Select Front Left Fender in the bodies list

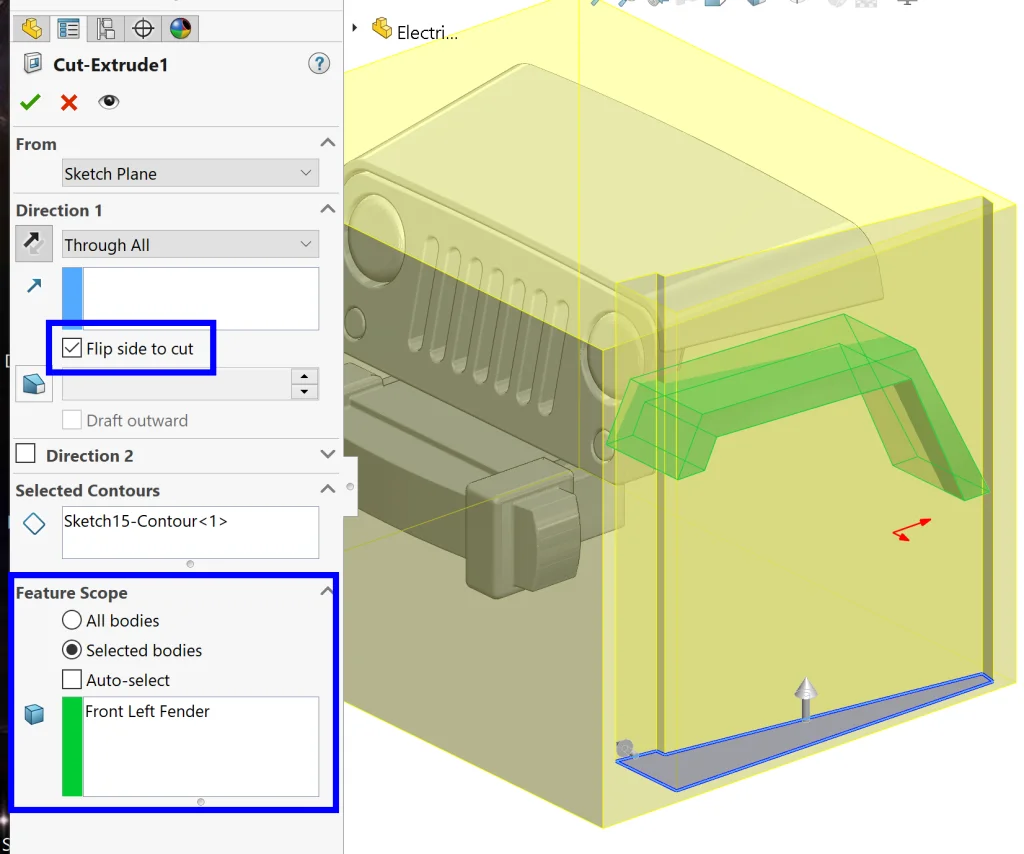(x=147, y=712)
